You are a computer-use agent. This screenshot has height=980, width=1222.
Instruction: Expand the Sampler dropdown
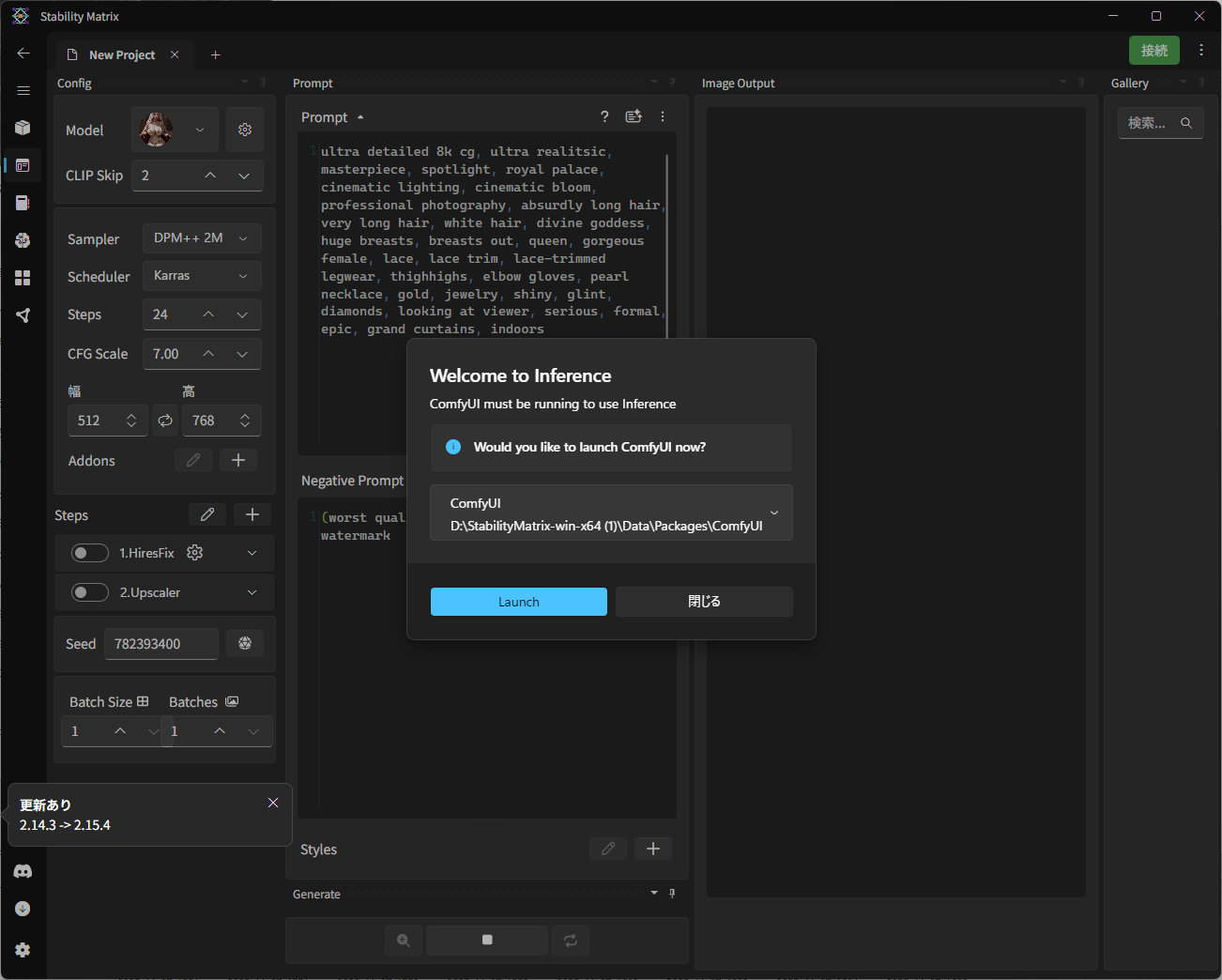[202, 238]
